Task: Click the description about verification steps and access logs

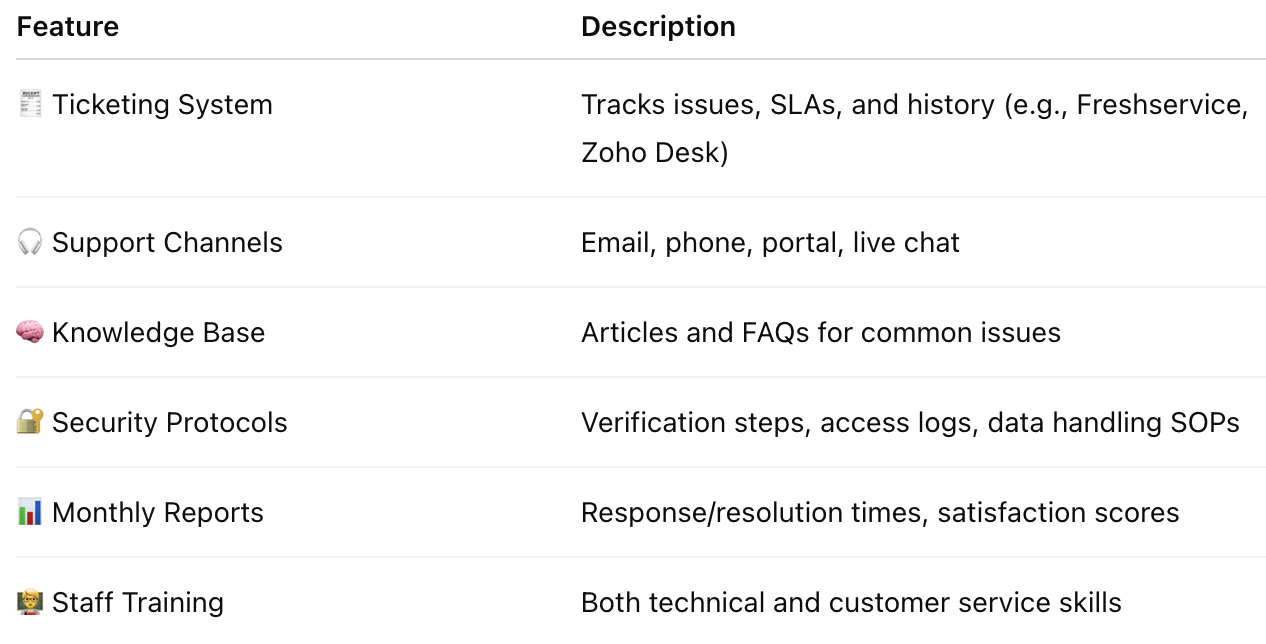Action: coord(910,422)
